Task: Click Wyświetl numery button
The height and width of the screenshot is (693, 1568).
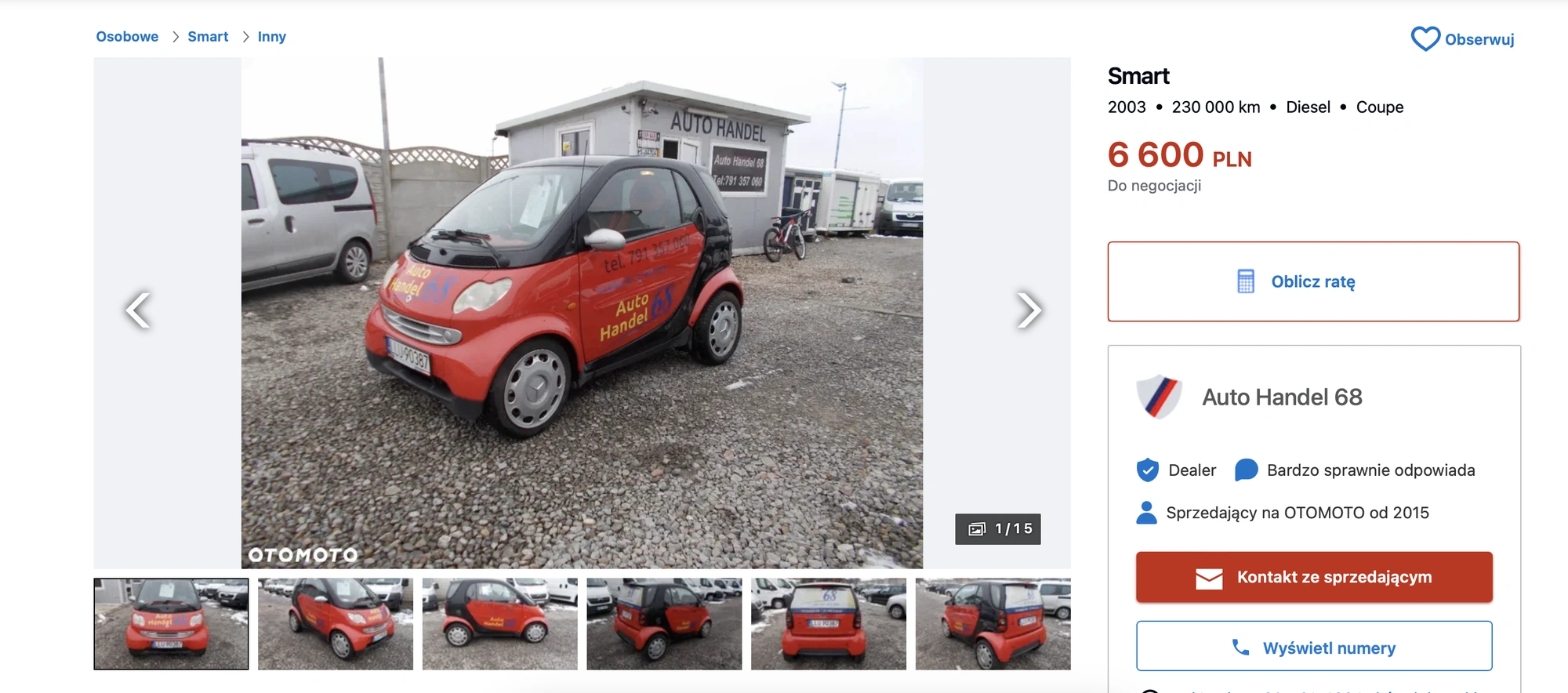Action: 1314,647
